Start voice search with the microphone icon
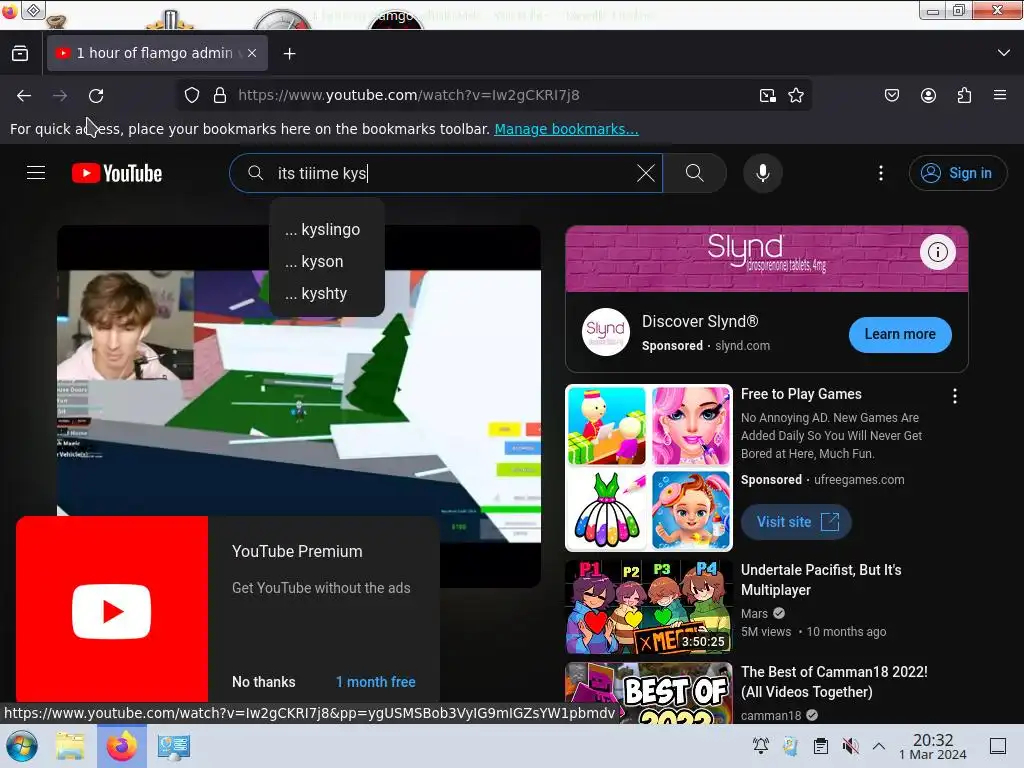 tap(763, 173)
